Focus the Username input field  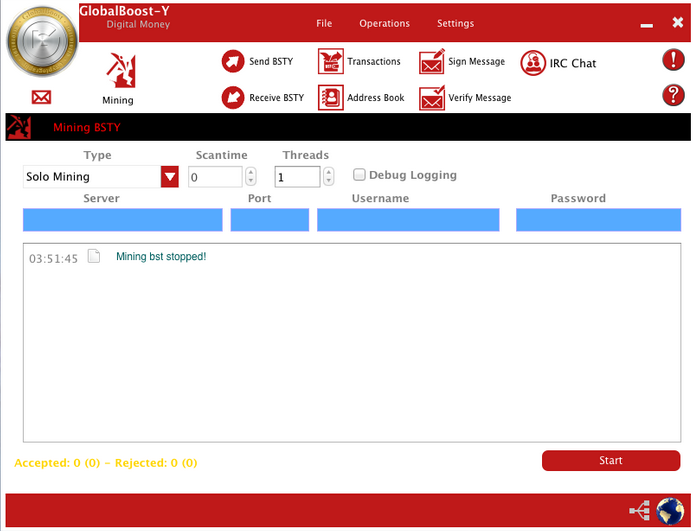click(408, 220)
